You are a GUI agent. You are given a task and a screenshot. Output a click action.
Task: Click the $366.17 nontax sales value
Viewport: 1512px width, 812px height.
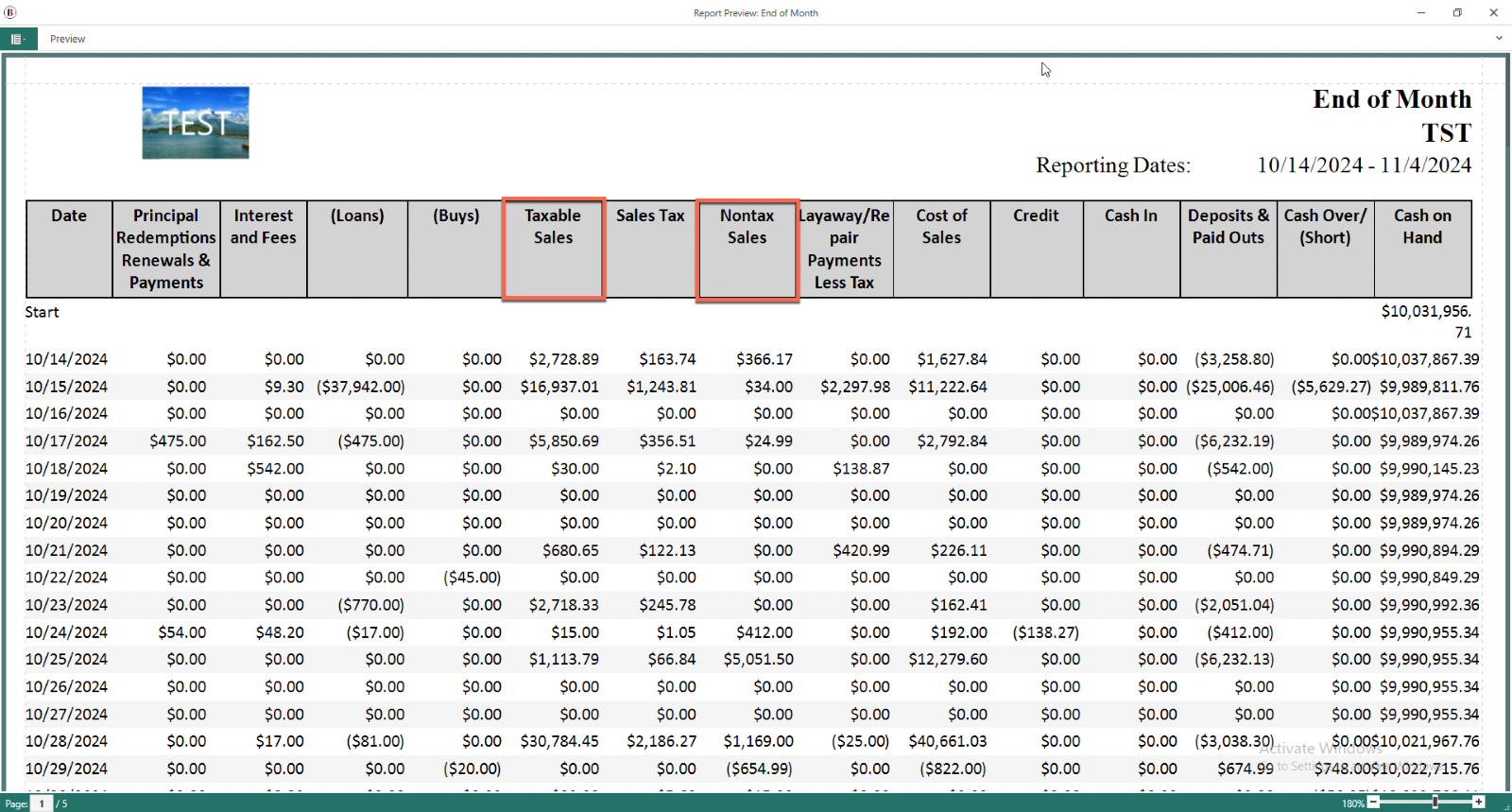[x=765, y=359]
